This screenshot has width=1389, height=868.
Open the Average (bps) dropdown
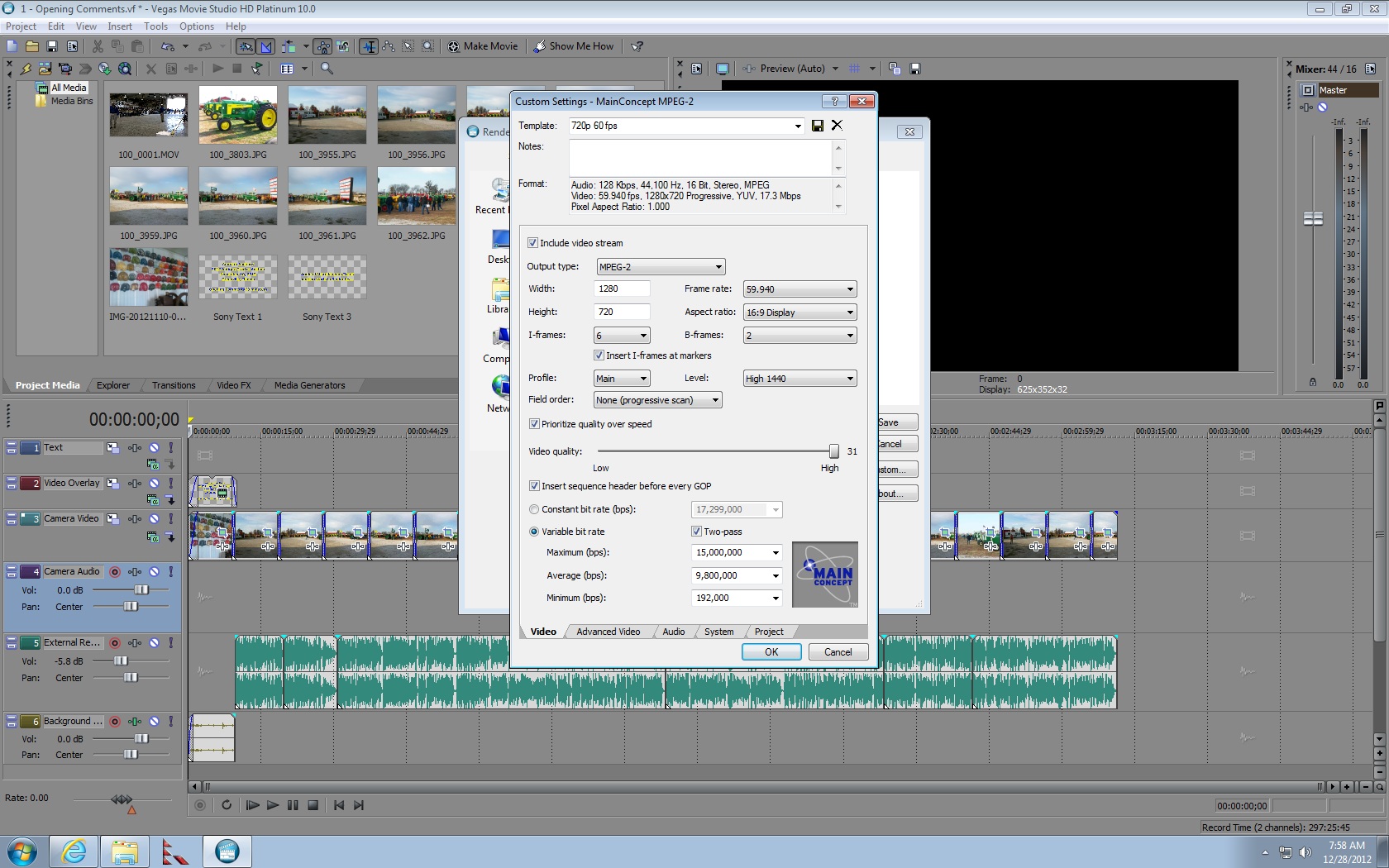click(x=776, y=575)
